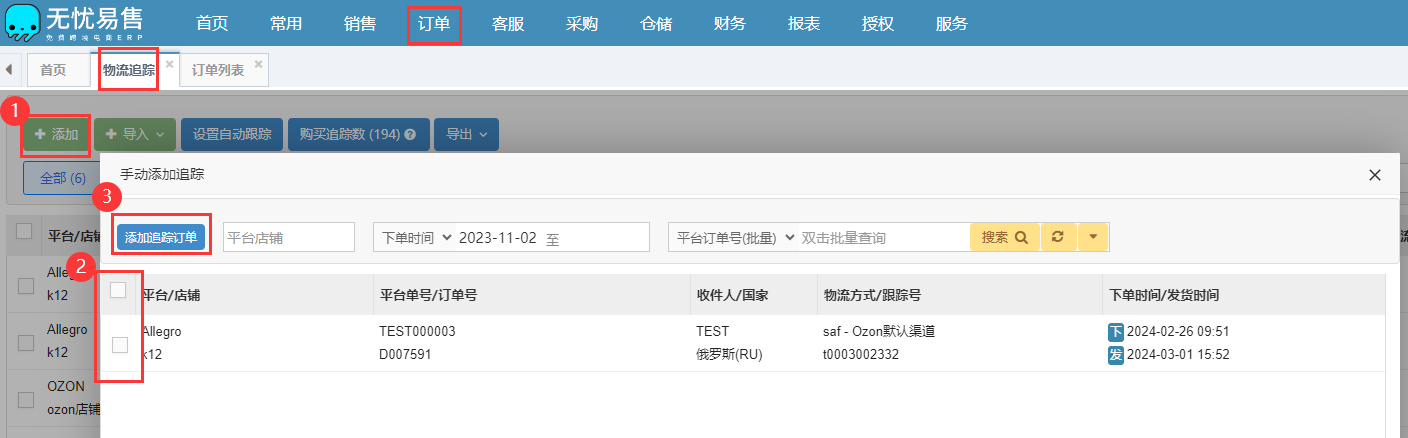This screenshot has width=1408, height=438.
Task: Tick the OZON row checkbox in the background list
Action: 26,398
